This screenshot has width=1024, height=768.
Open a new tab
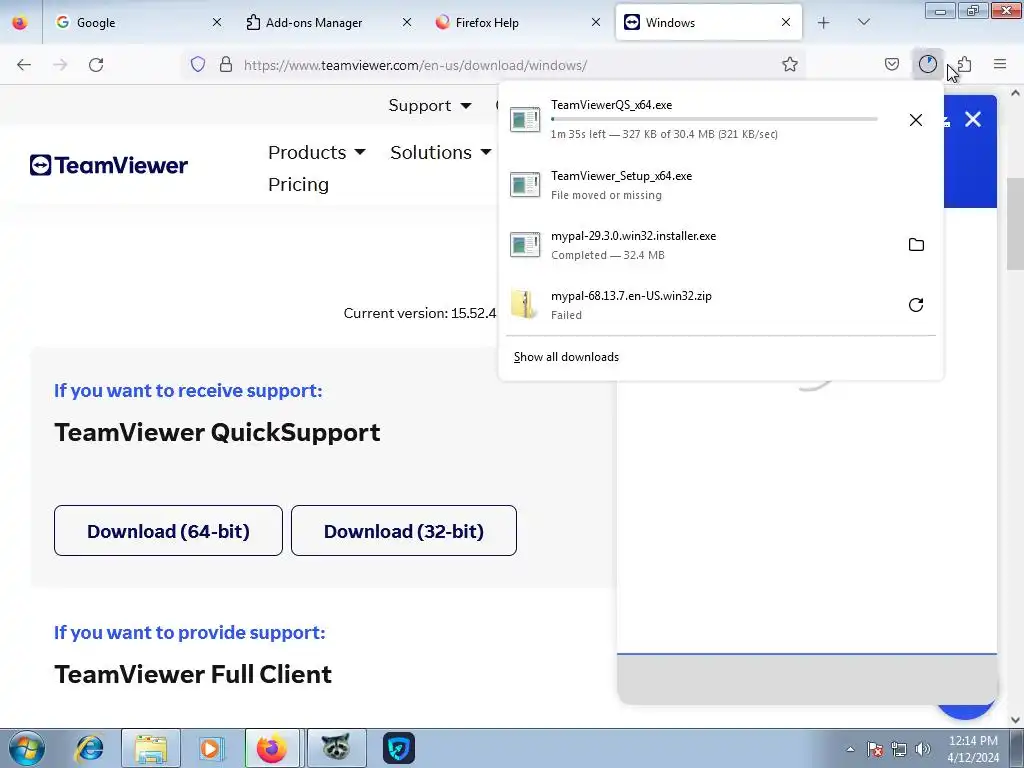(x=824, y=22)
